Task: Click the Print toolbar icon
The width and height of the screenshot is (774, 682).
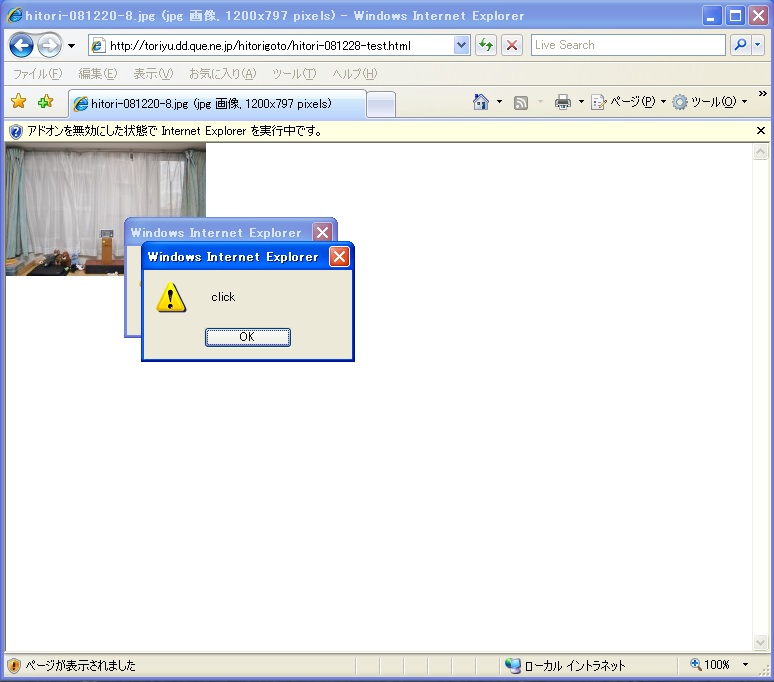Action: point(563,102)
